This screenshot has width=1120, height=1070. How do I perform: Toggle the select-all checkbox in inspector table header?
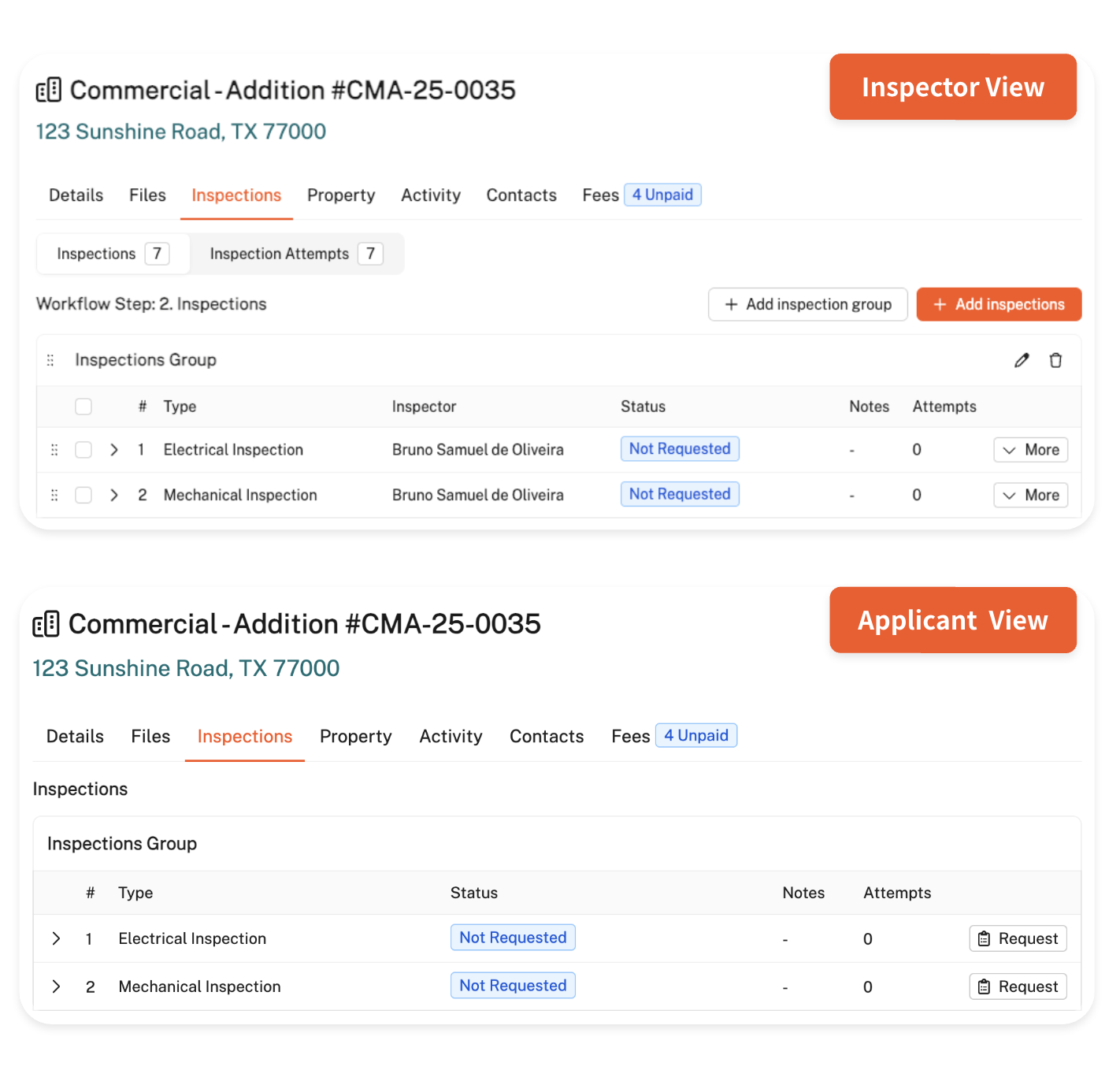click(x=83, y=407)
